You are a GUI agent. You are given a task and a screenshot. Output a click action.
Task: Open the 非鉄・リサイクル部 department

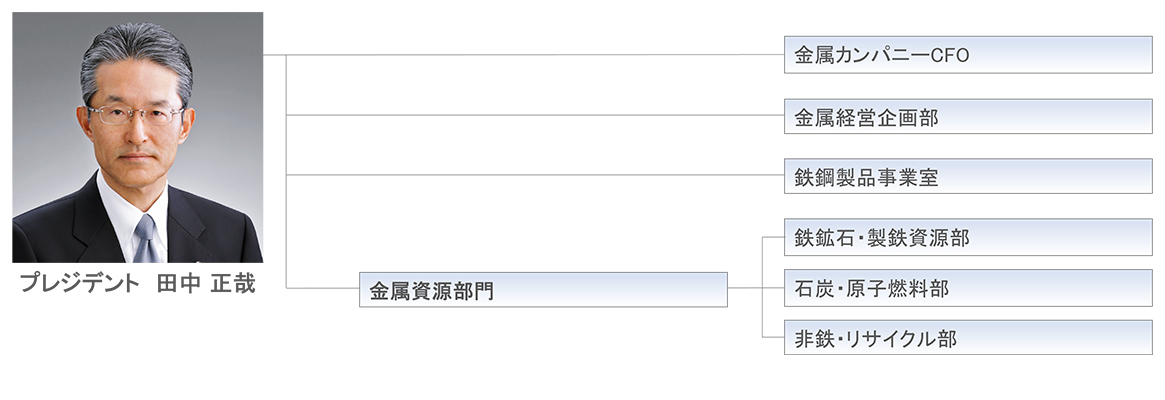[x=967, y=338]
